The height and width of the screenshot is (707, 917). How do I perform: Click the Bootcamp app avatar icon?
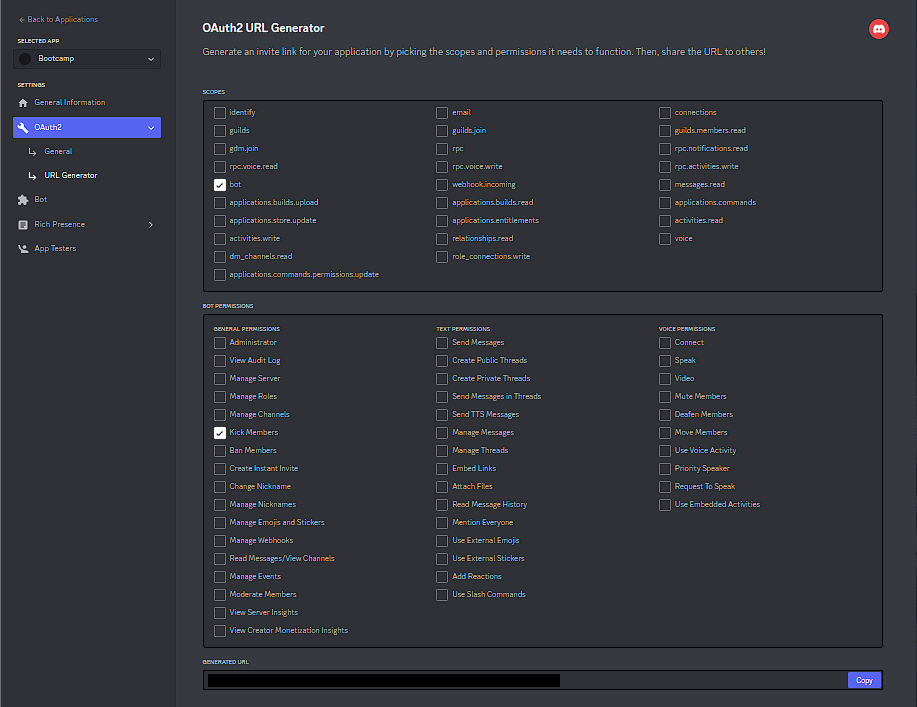pyautogui.click(x=25, y=58)
